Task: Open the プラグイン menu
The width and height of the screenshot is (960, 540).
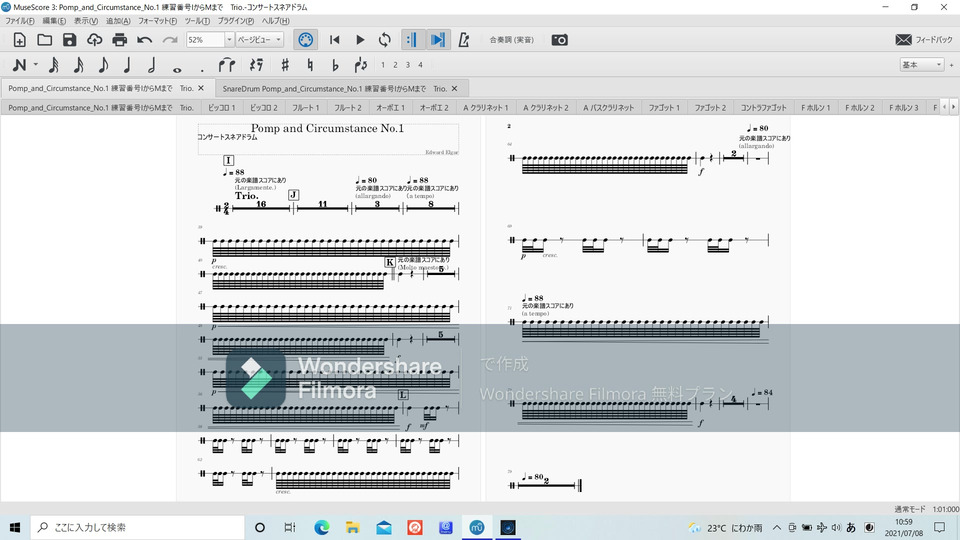Action: coord(236,21)
